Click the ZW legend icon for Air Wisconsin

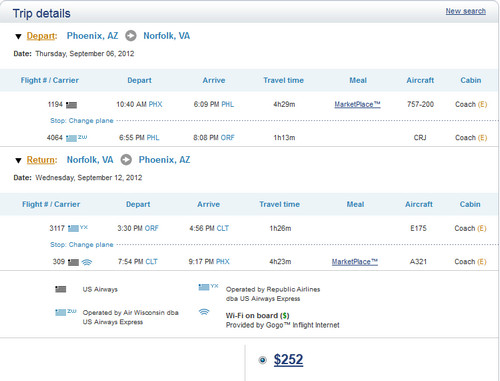pos(66,312)
